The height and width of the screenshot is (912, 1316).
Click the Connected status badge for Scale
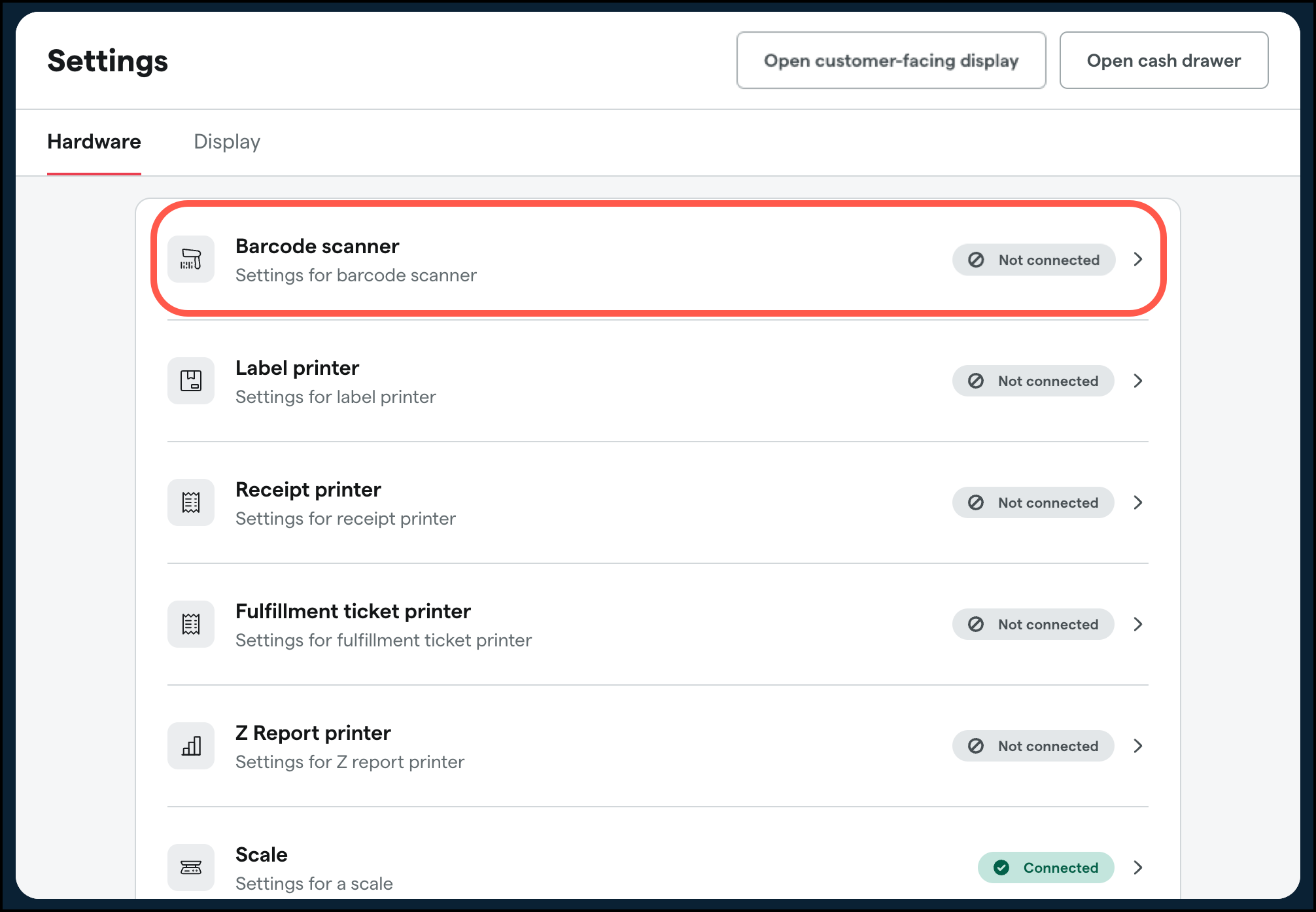coord(1045,868)
